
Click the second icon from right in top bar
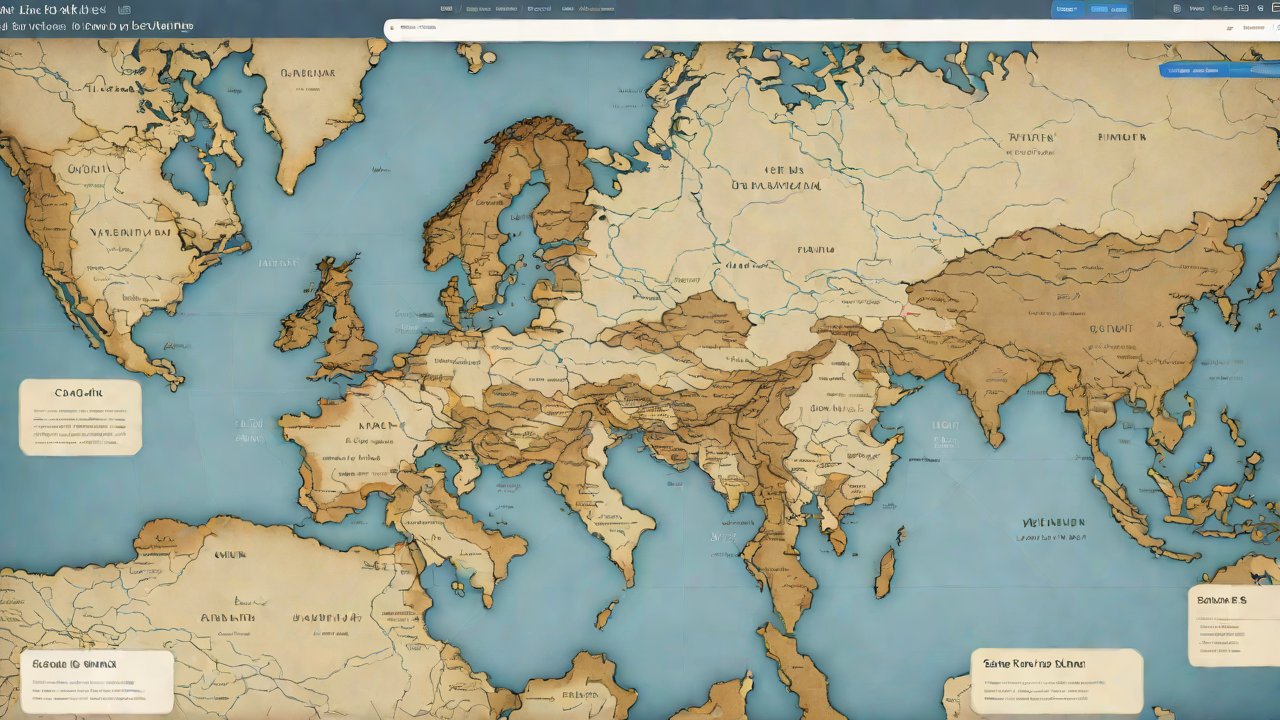click(1258, 8)
